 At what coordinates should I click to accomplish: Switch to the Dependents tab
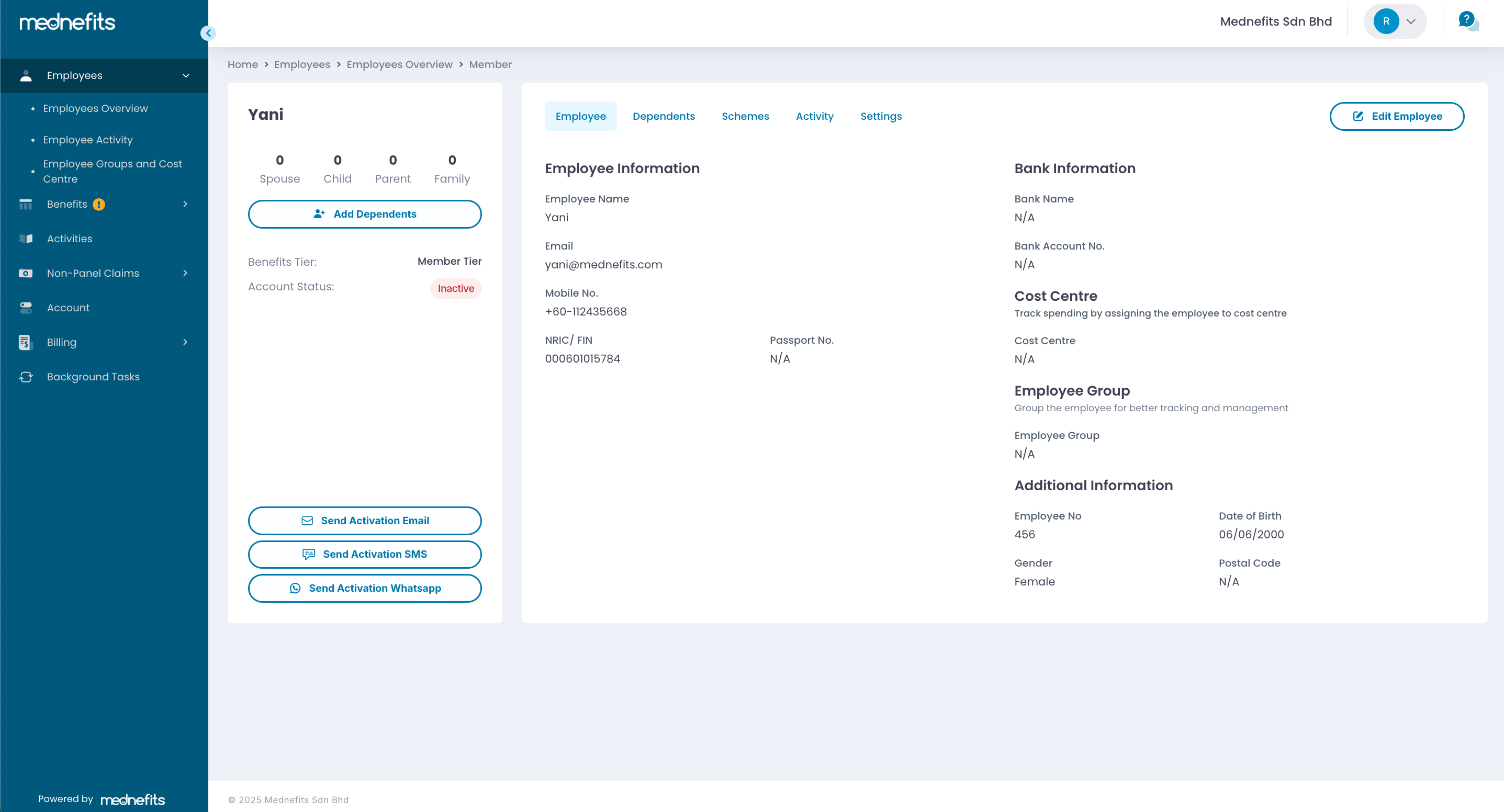pyautogui.click(x=663, y=116)
